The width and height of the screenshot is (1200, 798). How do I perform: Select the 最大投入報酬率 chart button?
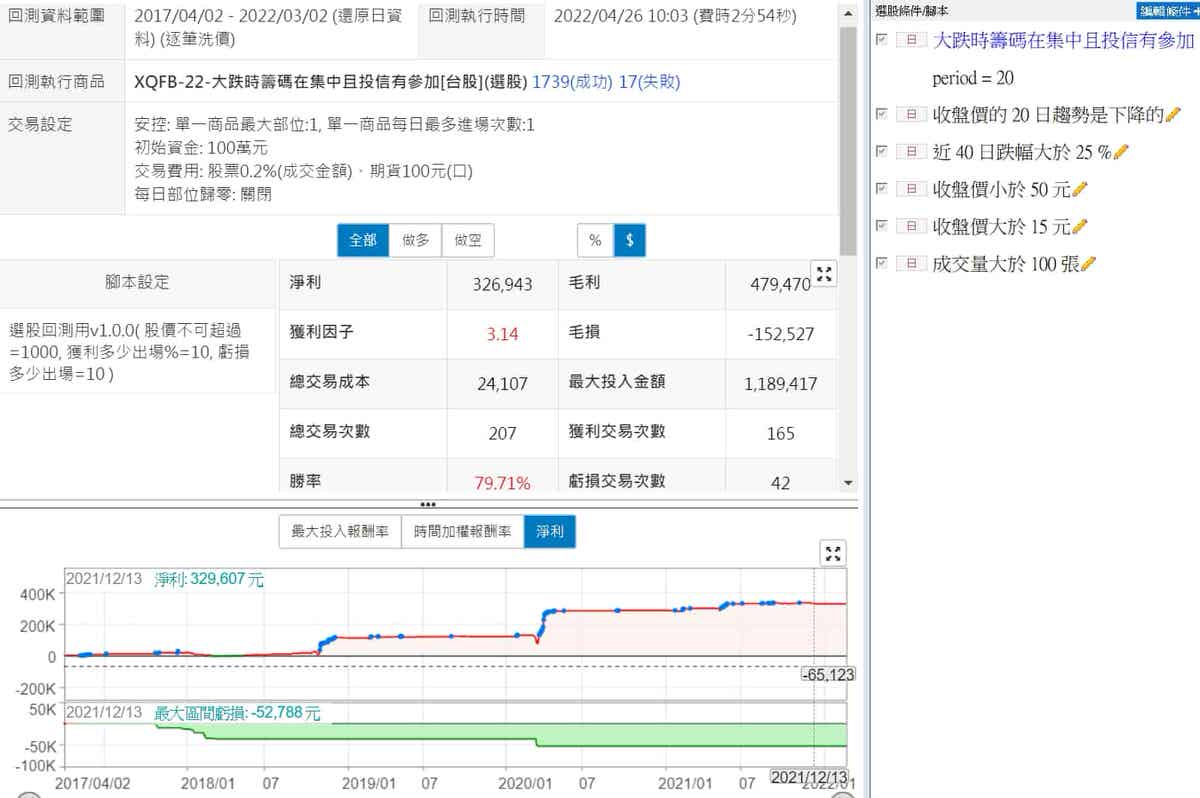tap(340, 532)
